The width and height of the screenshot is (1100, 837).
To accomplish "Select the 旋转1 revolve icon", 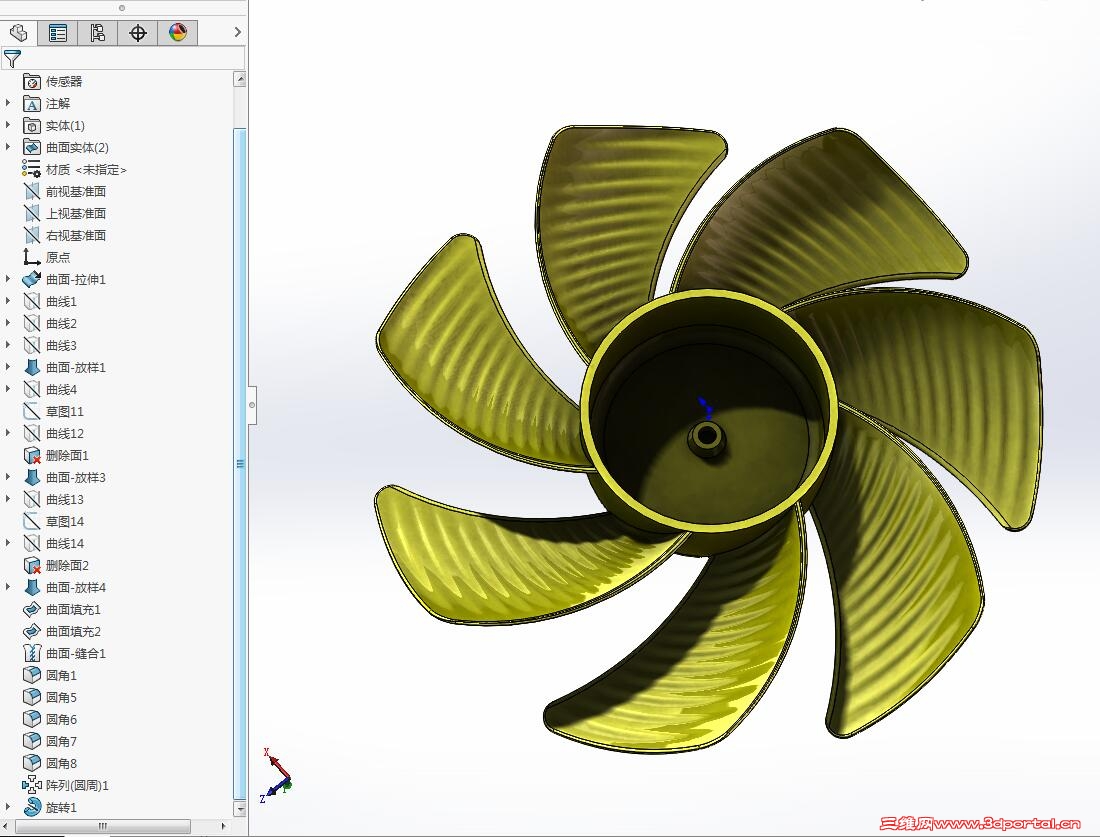I will pos(32,807).
